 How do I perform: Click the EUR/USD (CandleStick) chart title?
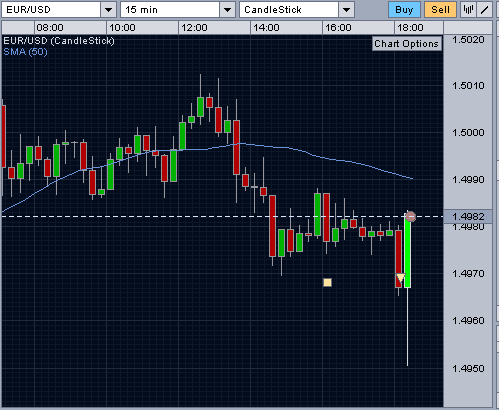point(59,41)
